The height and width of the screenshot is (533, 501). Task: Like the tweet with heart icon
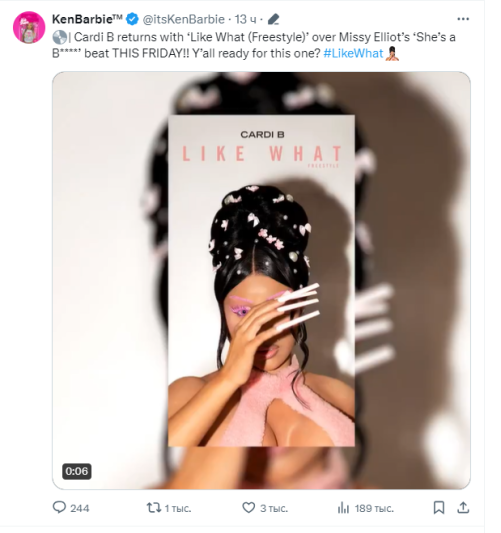(248, 508)
